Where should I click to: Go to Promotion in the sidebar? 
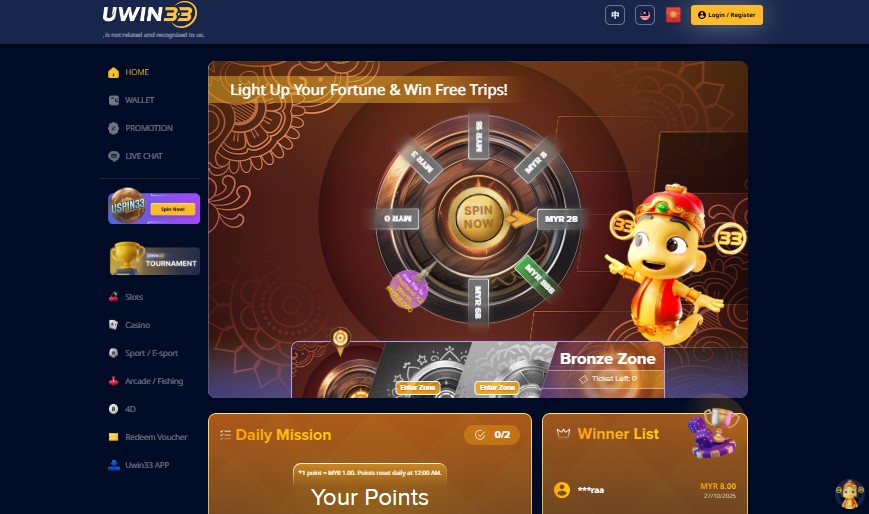click(141, 128)
